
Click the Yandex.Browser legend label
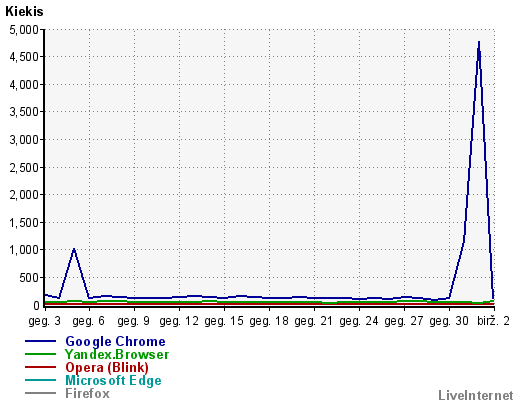117,354
